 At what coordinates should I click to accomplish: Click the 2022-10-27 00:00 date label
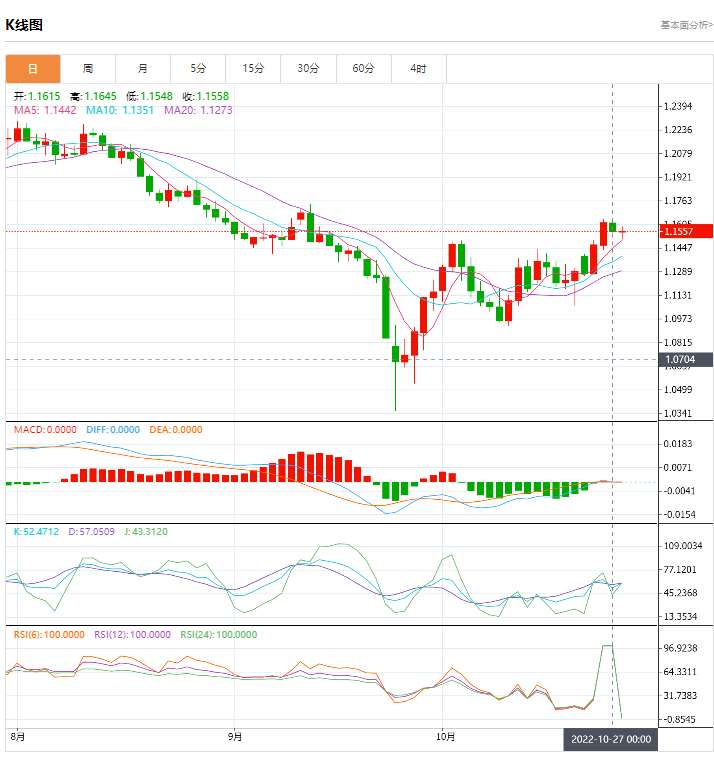click(611, 740)
